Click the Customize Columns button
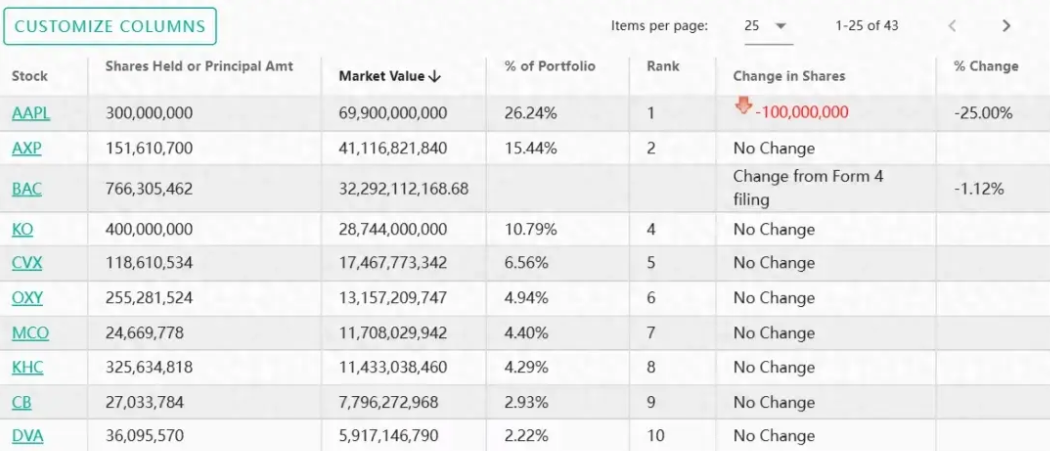This screenshot has width=1050, height=451. (110, 26)
